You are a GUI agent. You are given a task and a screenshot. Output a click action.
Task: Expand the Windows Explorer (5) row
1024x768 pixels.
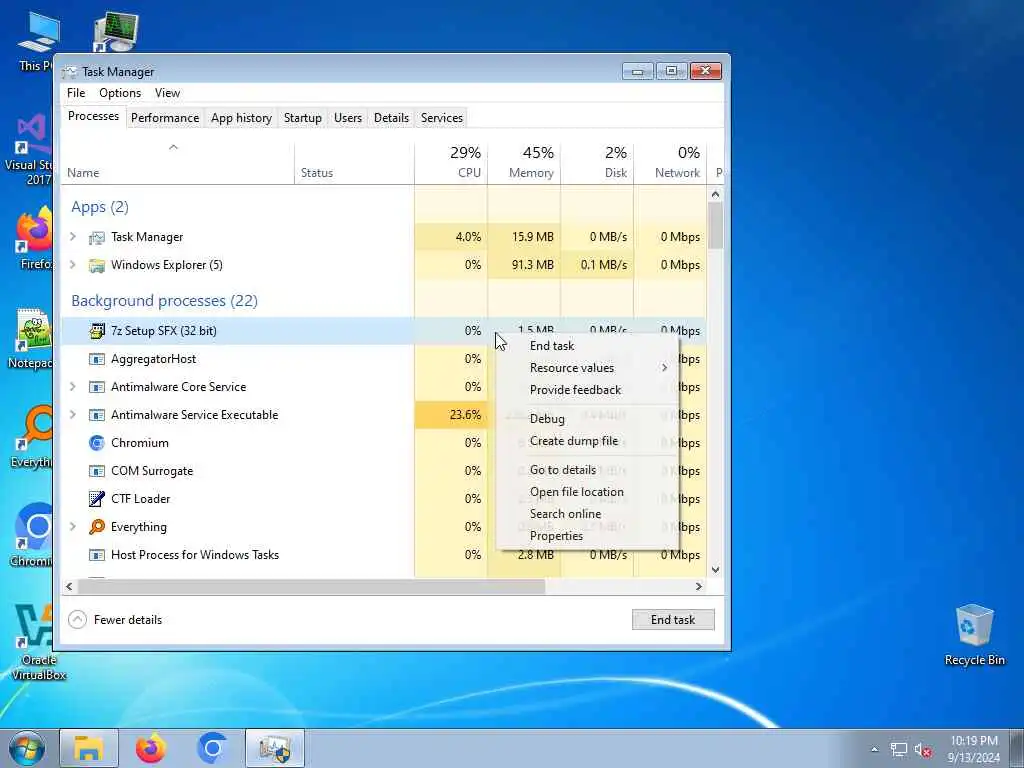point(73,264)
